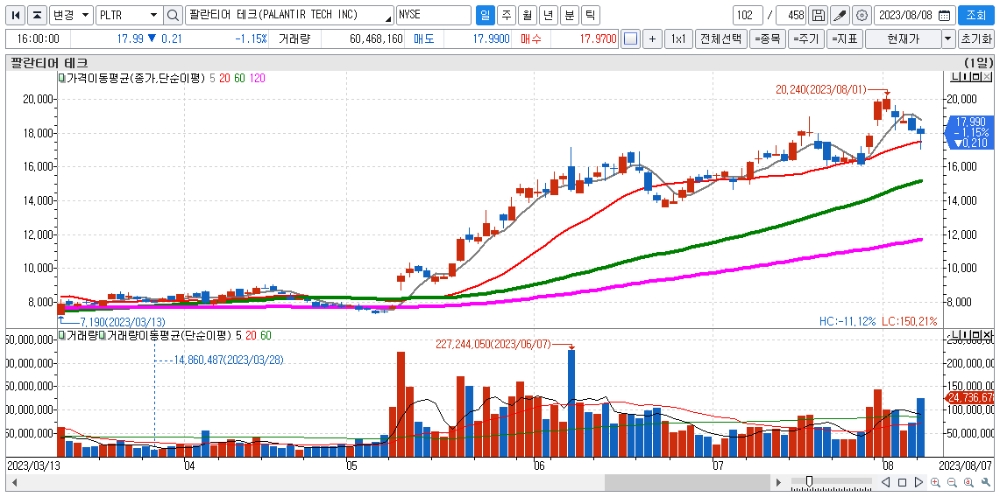Toggle the =종목 sync button
Viewport: 1000px width, 497px height.
coord(767,39)
